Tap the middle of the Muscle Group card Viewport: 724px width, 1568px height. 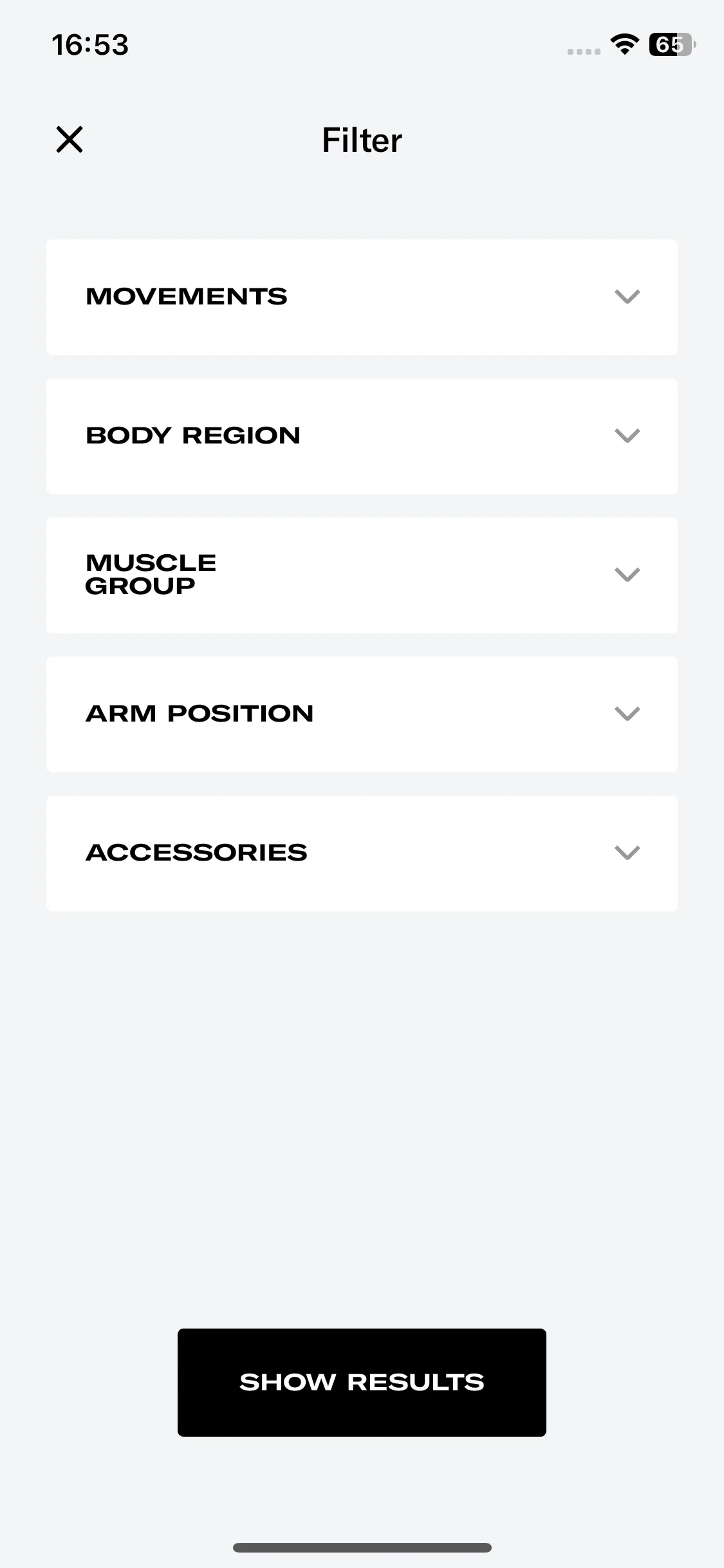click(362, 575)
